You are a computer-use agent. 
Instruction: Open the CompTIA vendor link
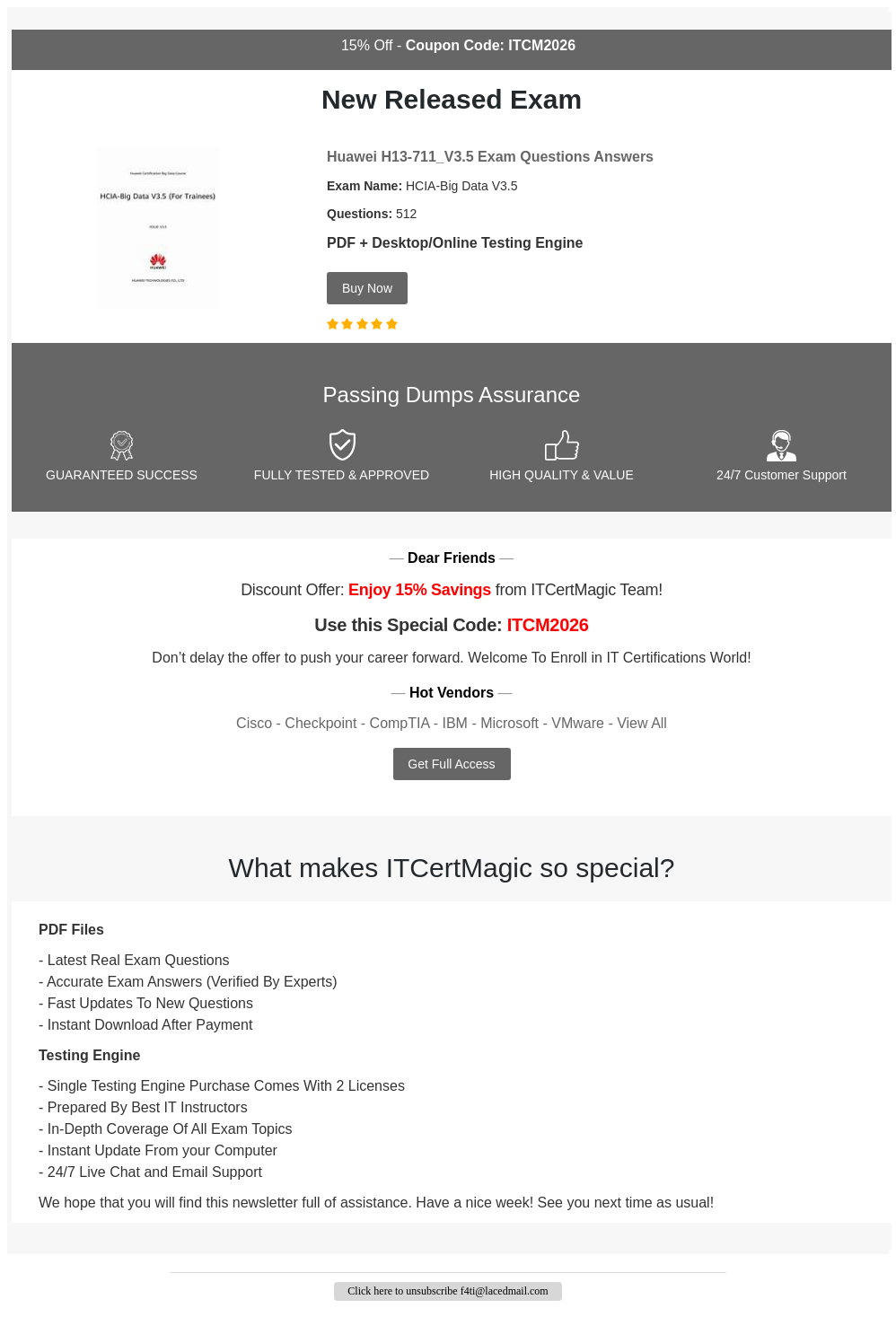[400, 724]
